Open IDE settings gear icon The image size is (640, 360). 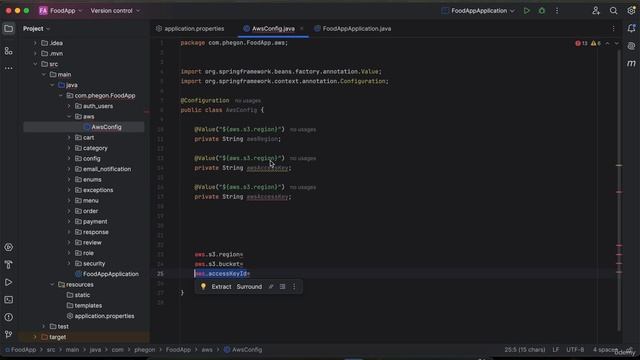[x=631, y=11]
